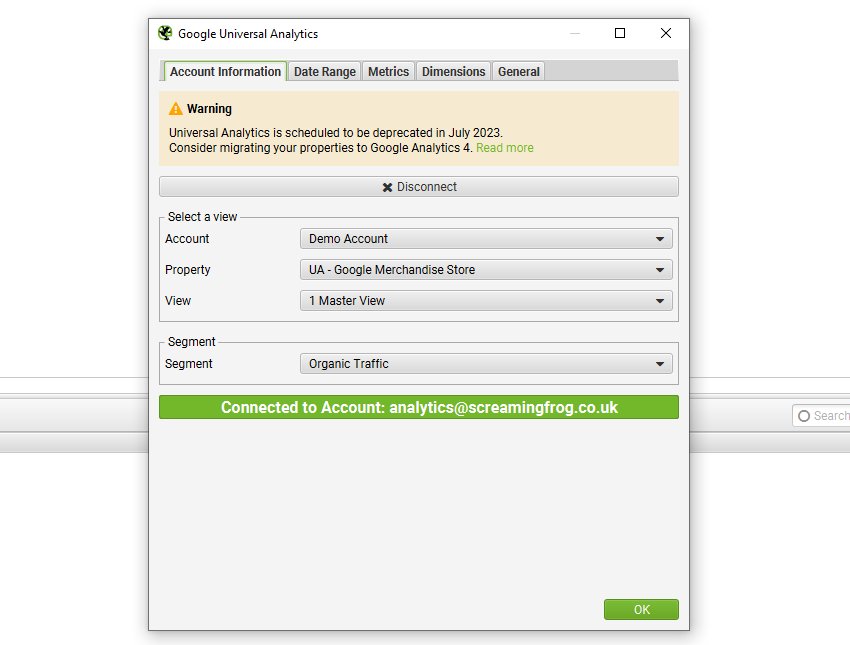Click the magnifier icon in background search box
Image resolution: width=850 pixels, height=645 pixels.
[804, 416]
